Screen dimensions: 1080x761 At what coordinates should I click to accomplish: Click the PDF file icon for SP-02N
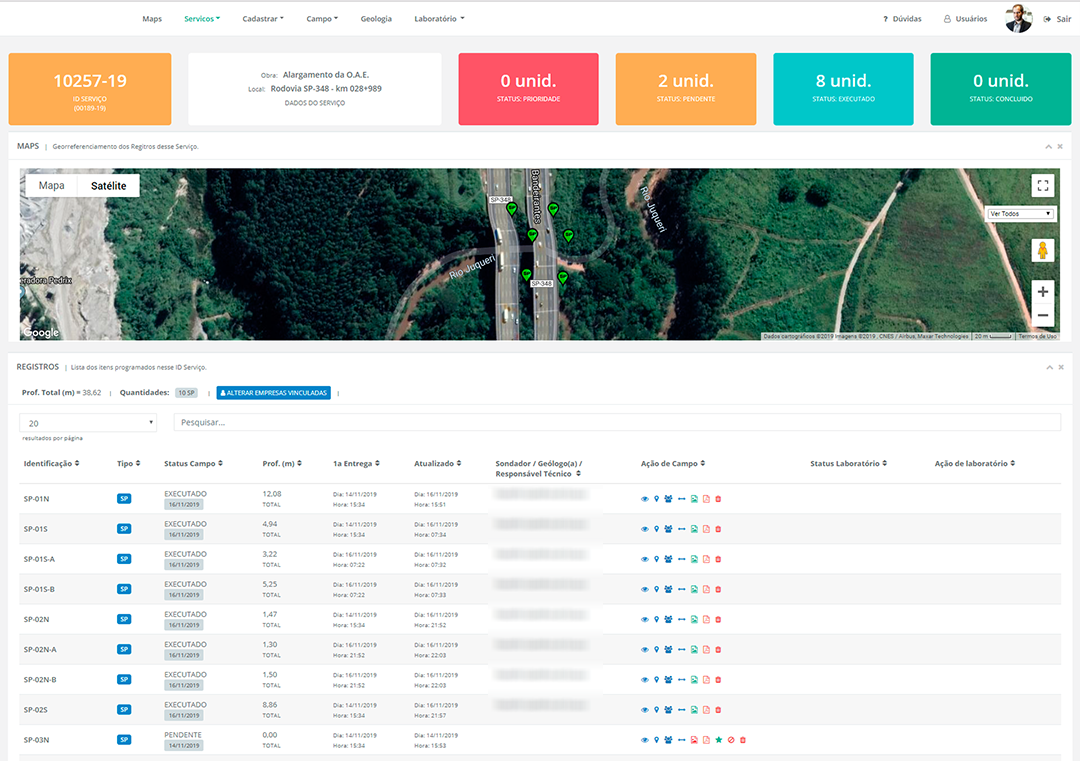point(706,620)
